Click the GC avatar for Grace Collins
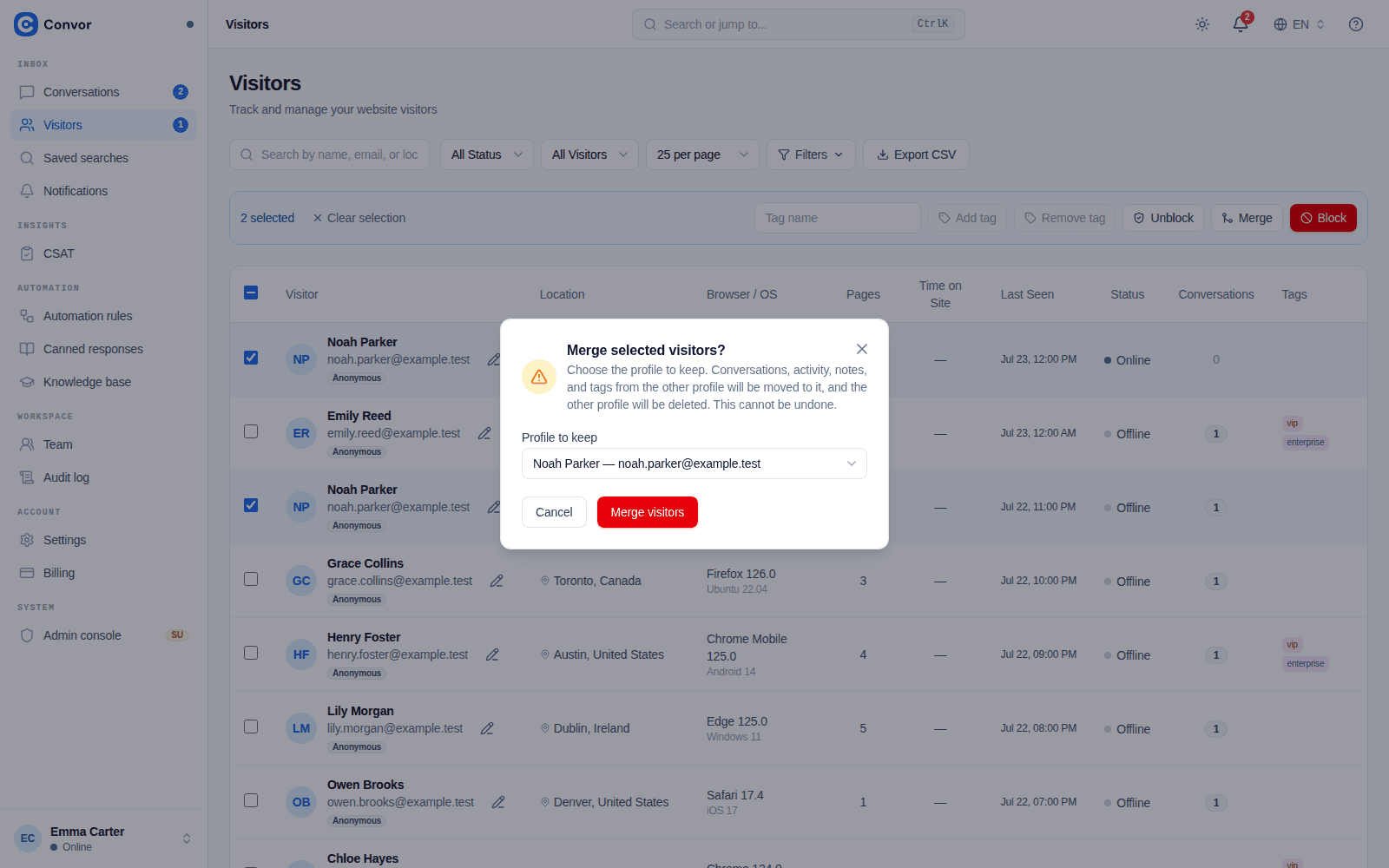This screenshot has height=868, width=1389. point(301,581)
